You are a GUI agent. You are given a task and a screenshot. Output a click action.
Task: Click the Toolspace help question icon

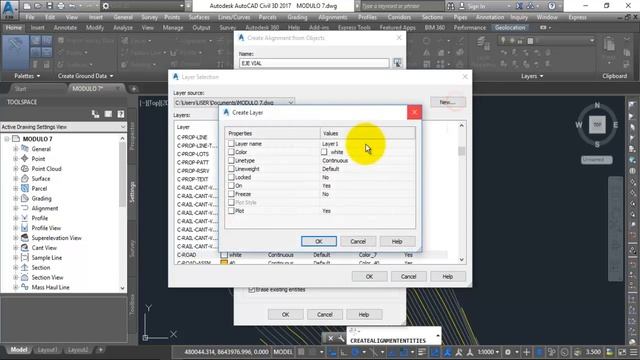click(121, 114)
